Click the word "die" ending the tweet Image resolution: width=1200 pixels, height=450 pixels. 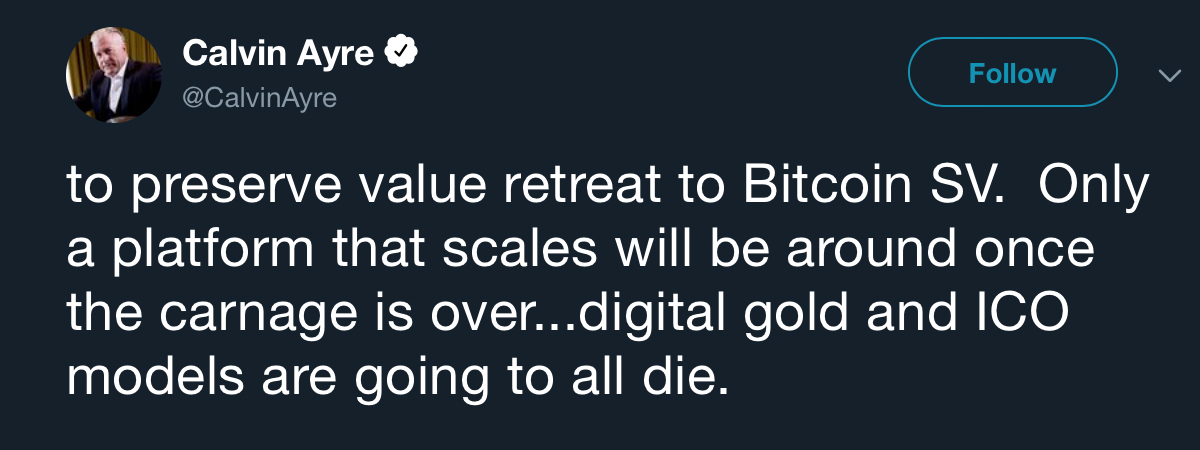[690, 379]
